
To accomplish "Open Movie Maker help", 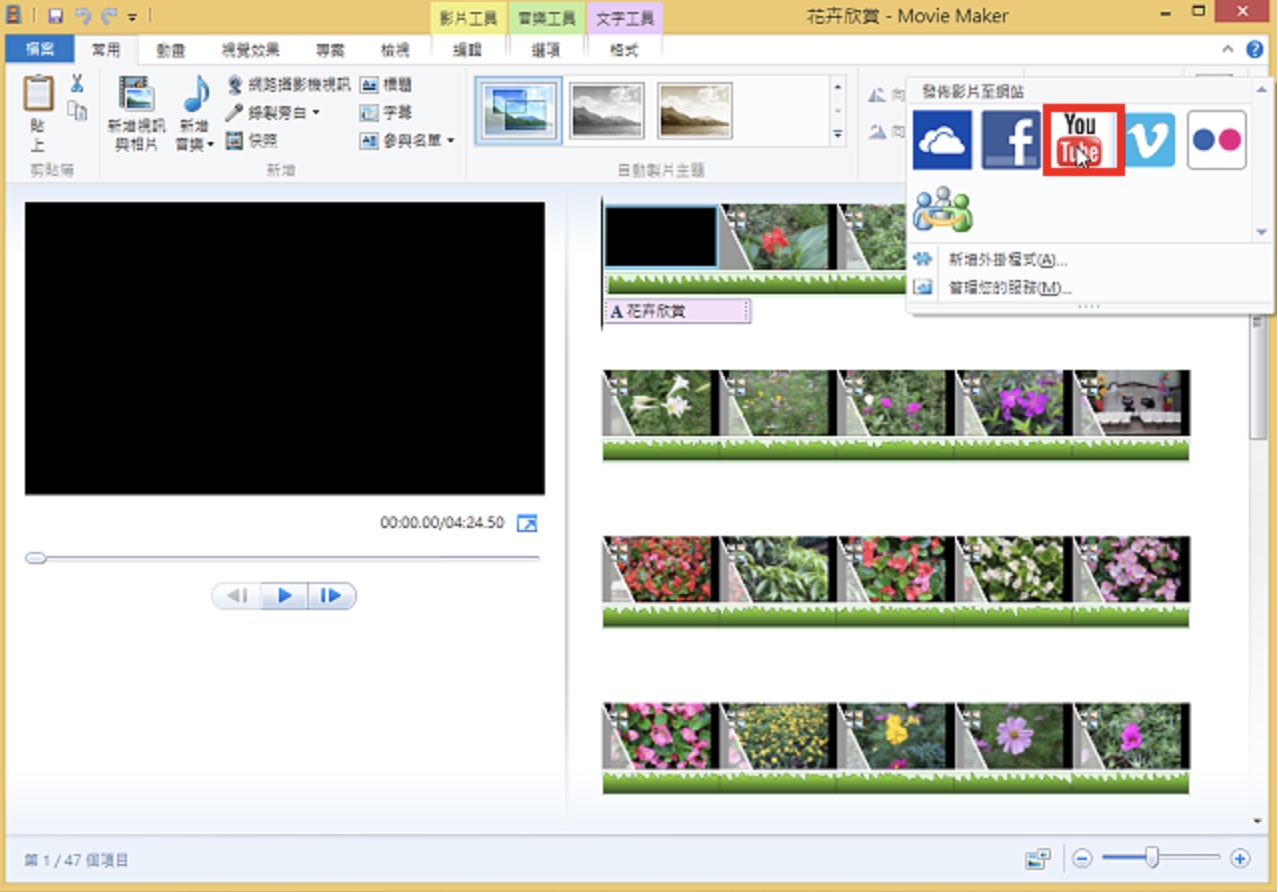I will 1254,49.
